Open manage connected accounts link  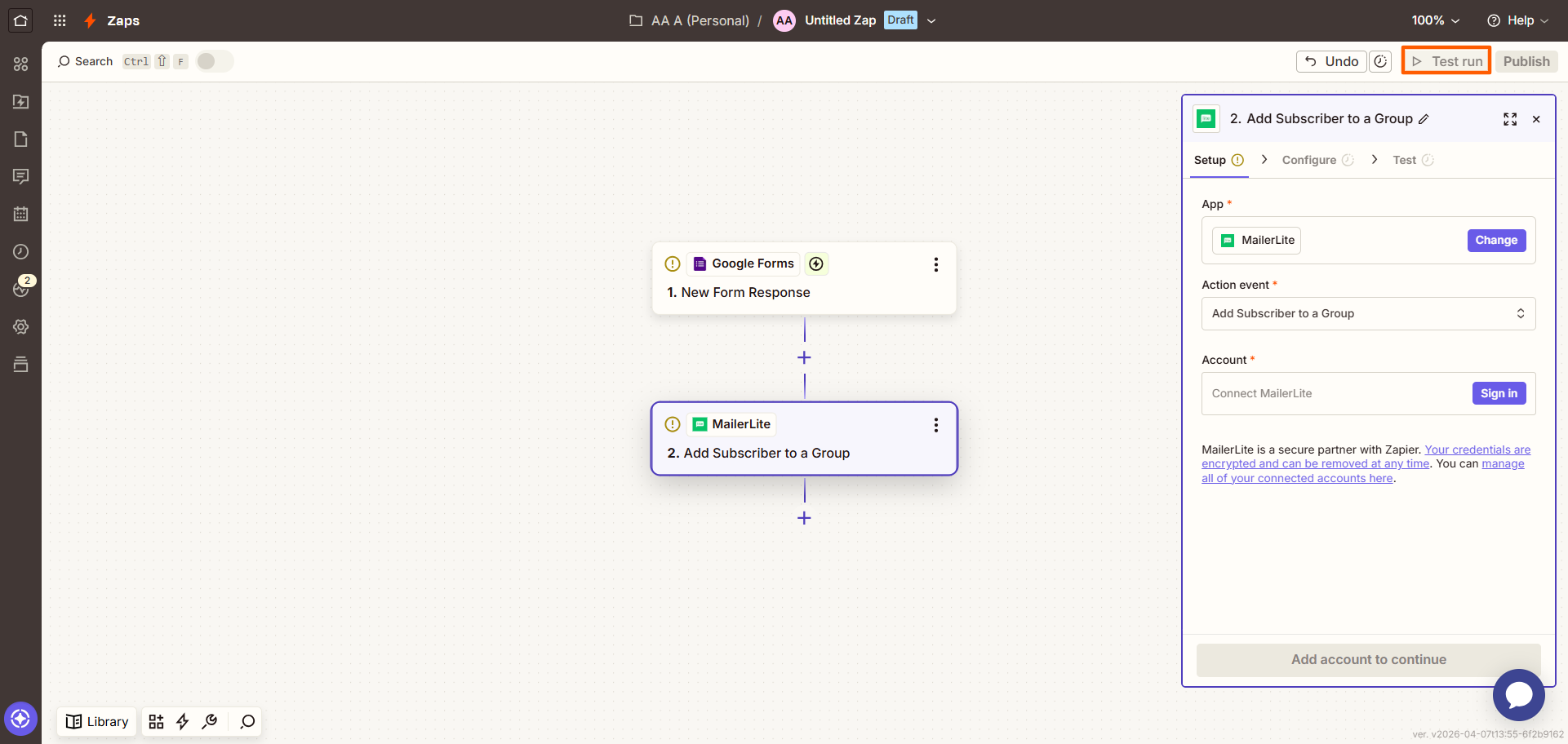[x=1362, y=471]
